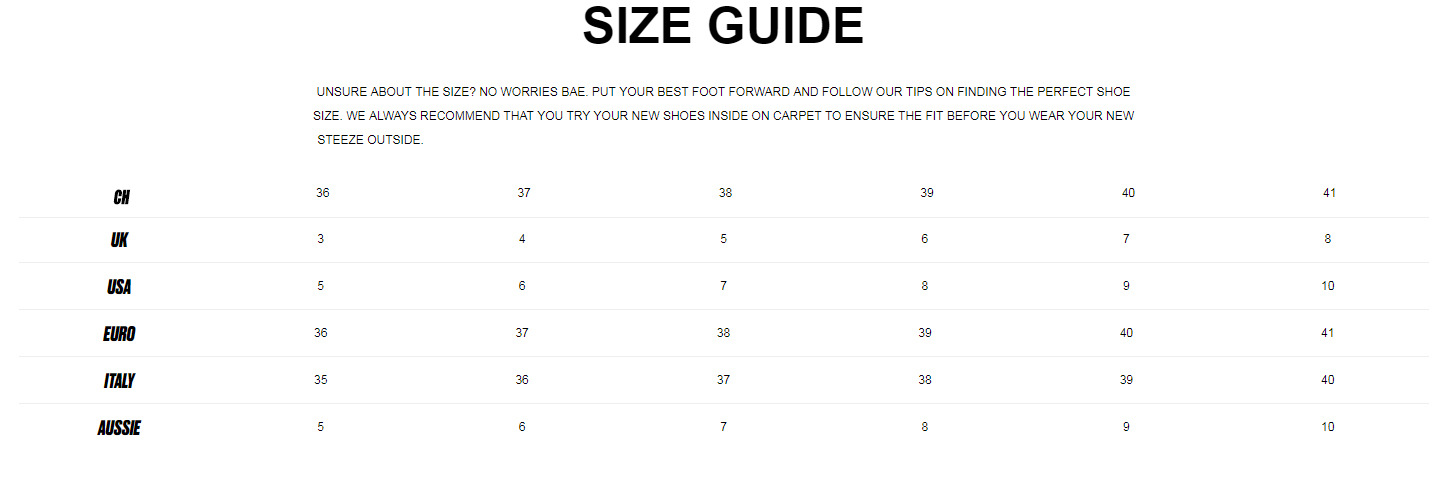Click size 36 in the CH row
The image size is (1440, 480).
[322, 193]
